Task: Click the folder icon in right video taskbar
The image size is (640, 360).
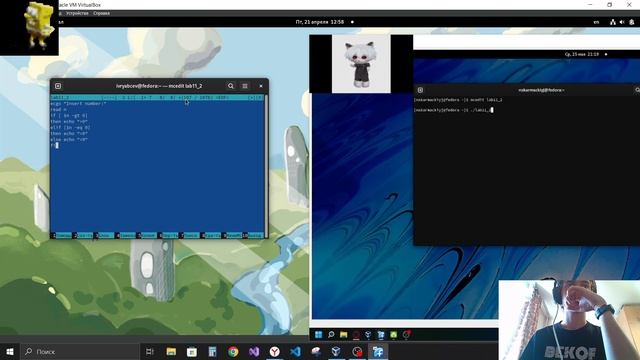Action: tap(344, 335)
